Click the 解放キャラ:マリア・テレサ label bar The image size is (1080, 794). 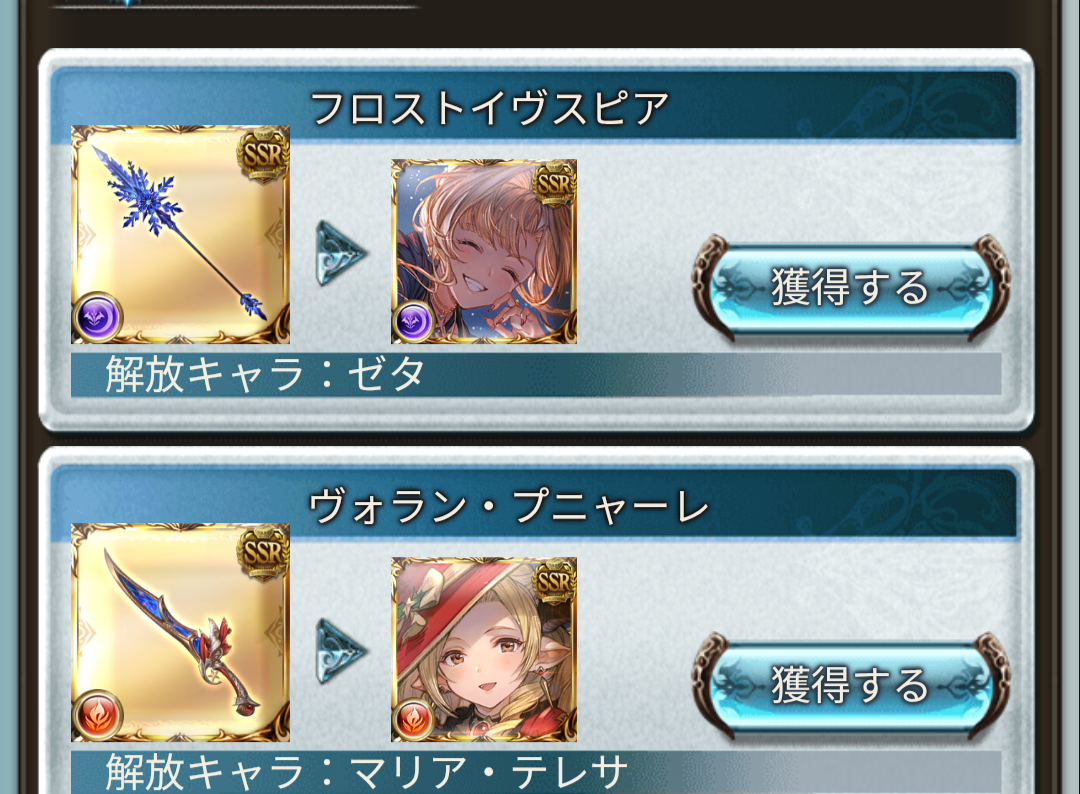536,773
